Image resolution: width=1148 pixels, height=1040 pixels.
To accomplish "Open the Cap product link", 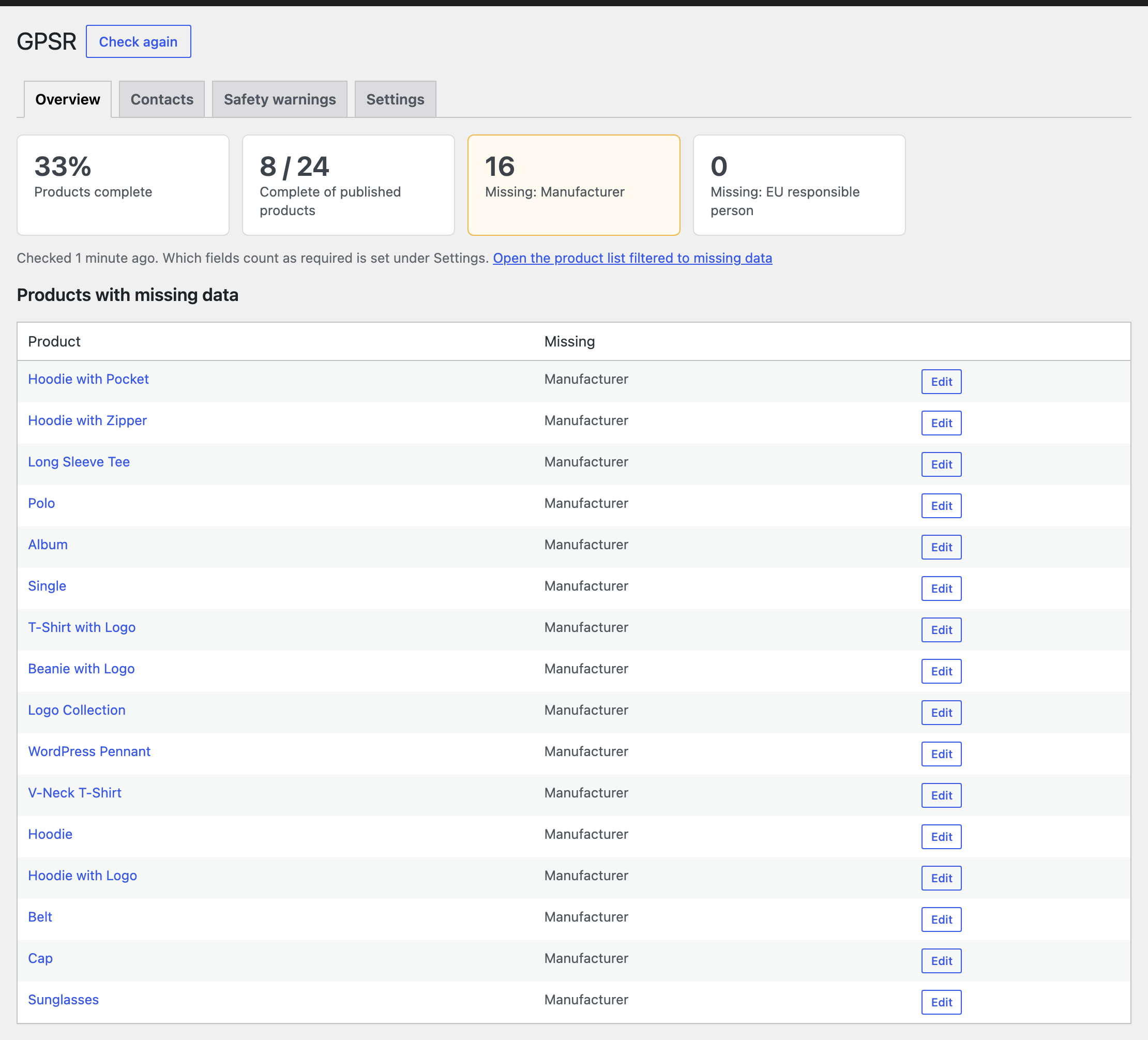I will [x=40, y=959].
